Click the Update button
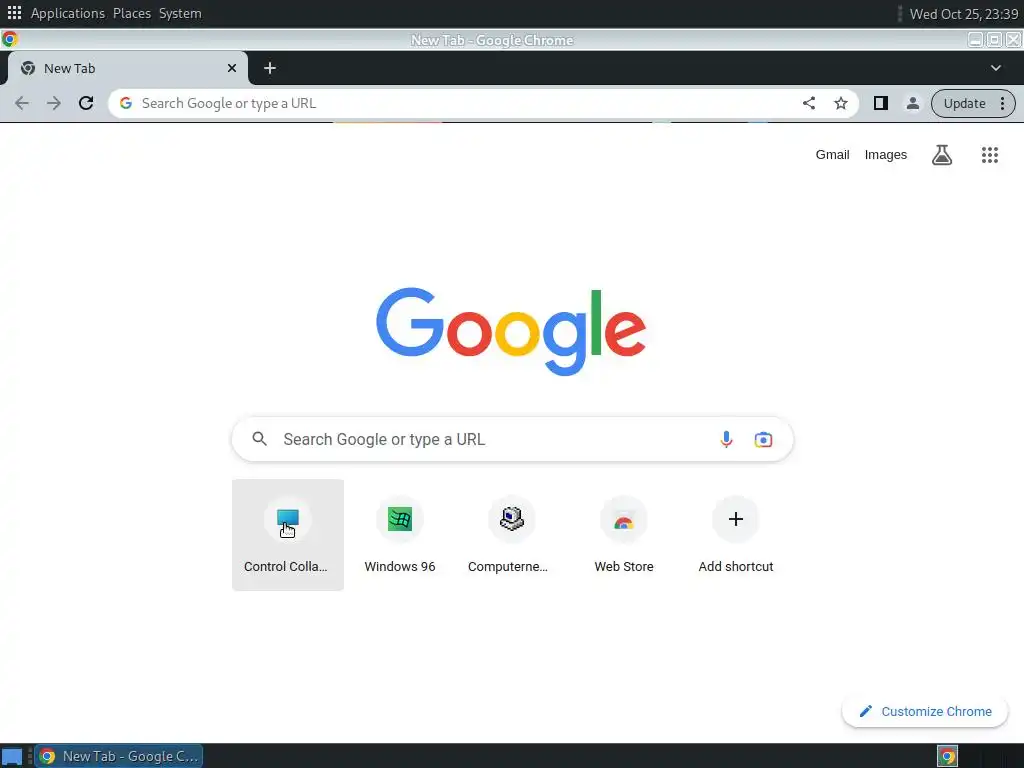Screen dimensions: 1024x768 click(964, 103)
